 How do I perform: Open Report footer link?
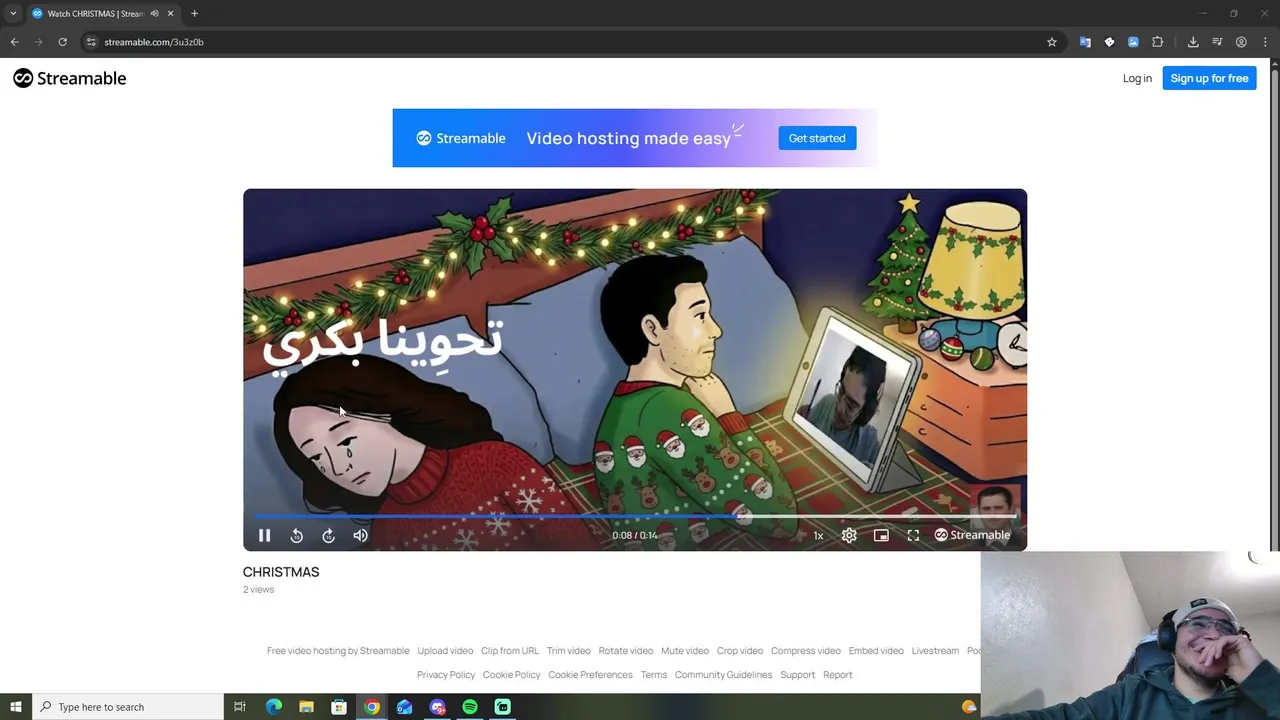point(838,675)
